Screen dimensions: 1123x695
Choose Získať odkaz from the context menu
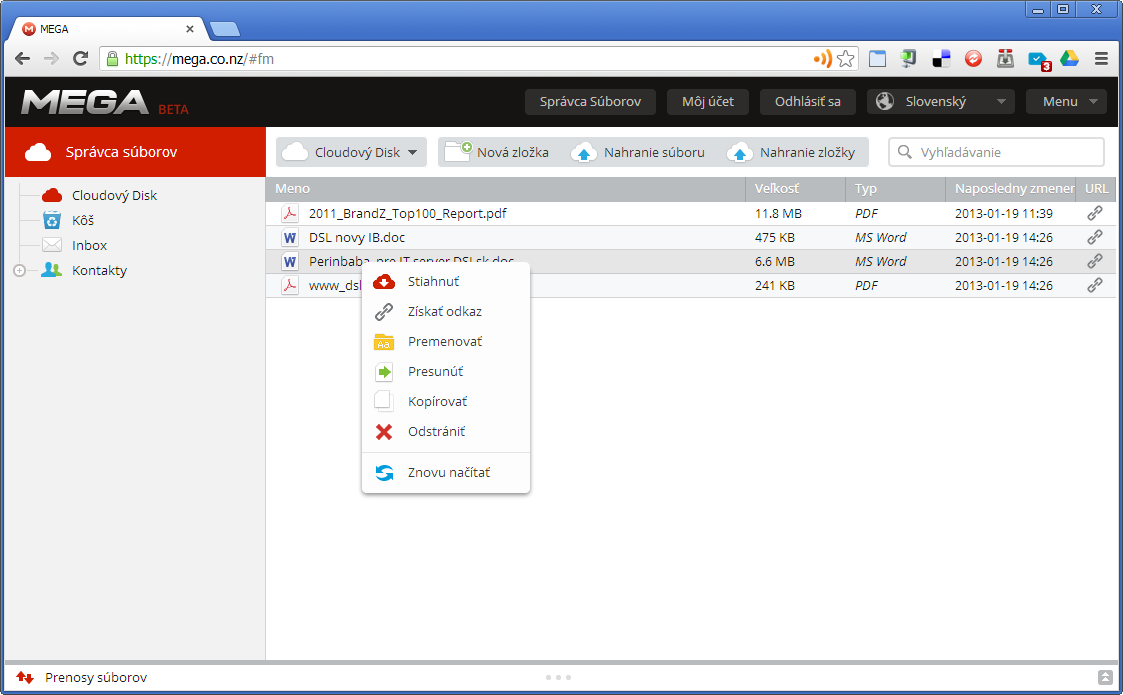tap(445, 312)
